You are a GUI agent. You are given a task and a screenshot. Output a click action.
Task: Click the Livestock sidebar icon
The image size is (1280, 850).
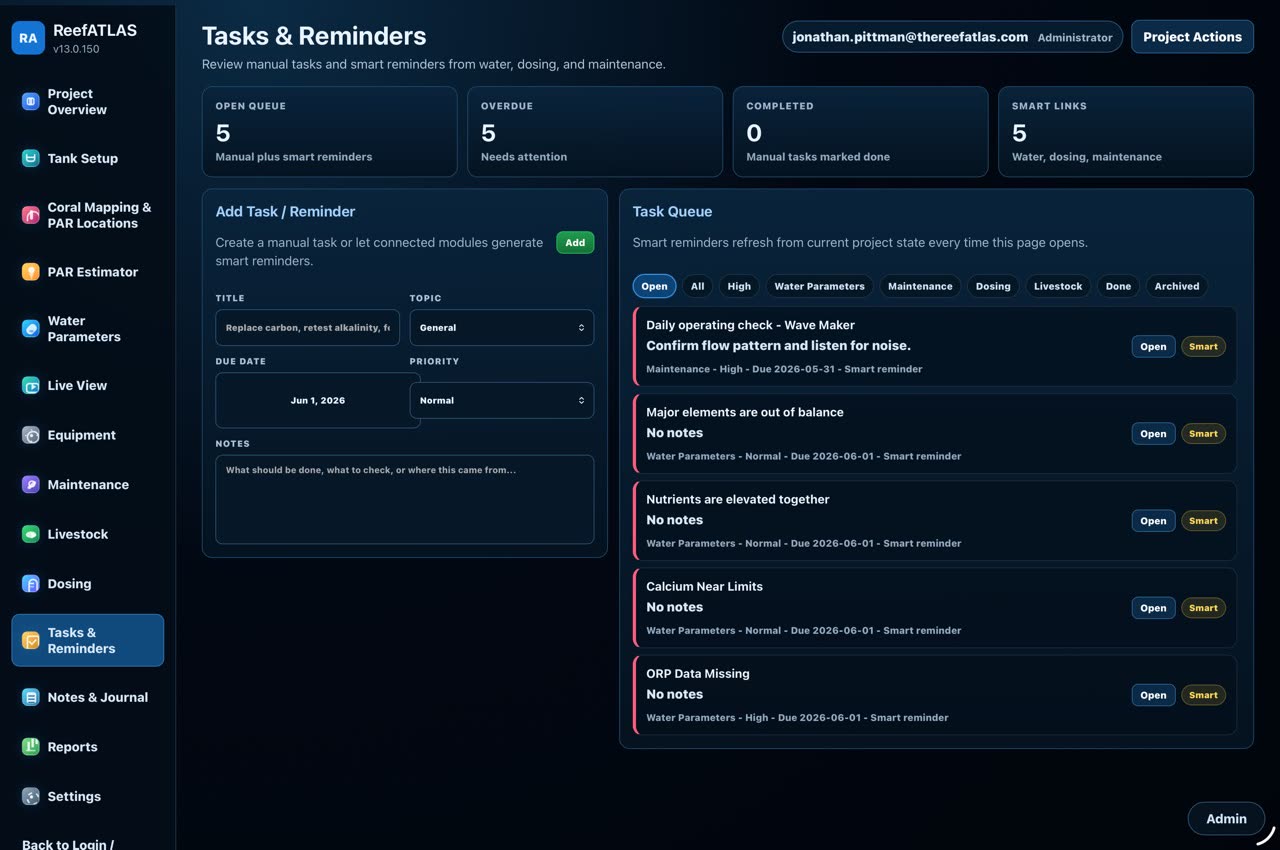click(x=31, y=534)
